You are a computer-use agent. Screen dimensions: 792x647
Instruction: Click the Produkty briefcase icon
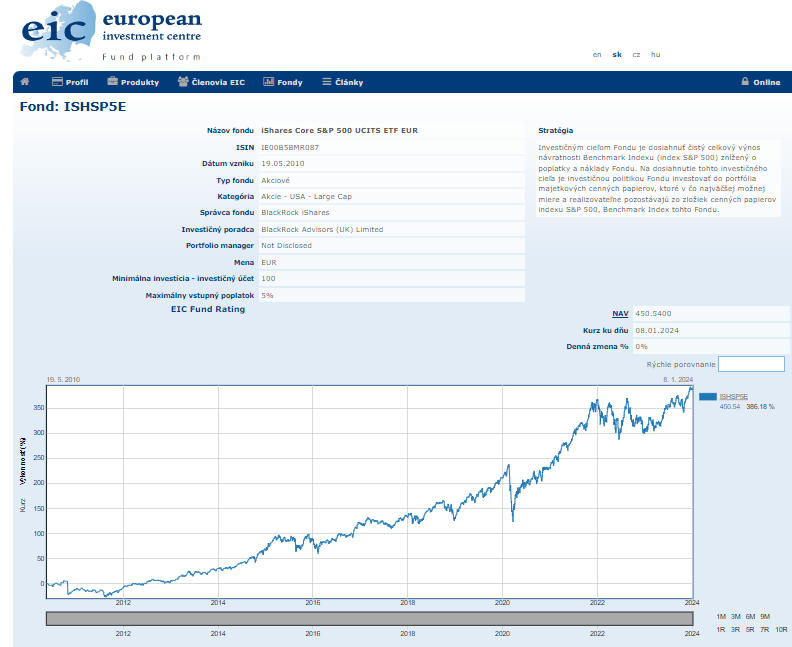pos(113,82)
